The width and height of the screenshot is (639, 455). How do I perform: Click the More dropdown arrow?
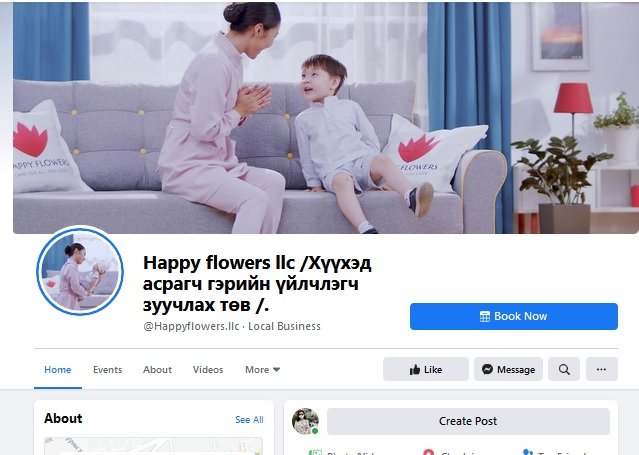[276, 370]
